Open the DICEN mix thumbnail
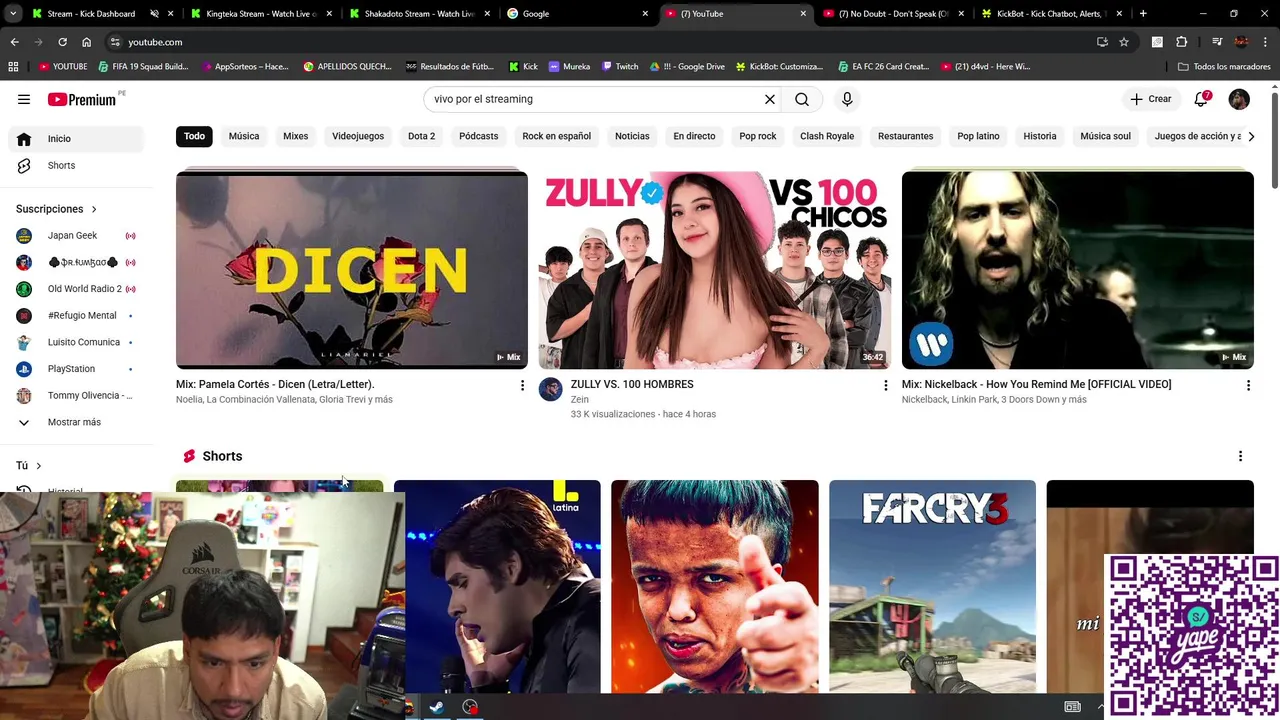 [x=352, y=270]
